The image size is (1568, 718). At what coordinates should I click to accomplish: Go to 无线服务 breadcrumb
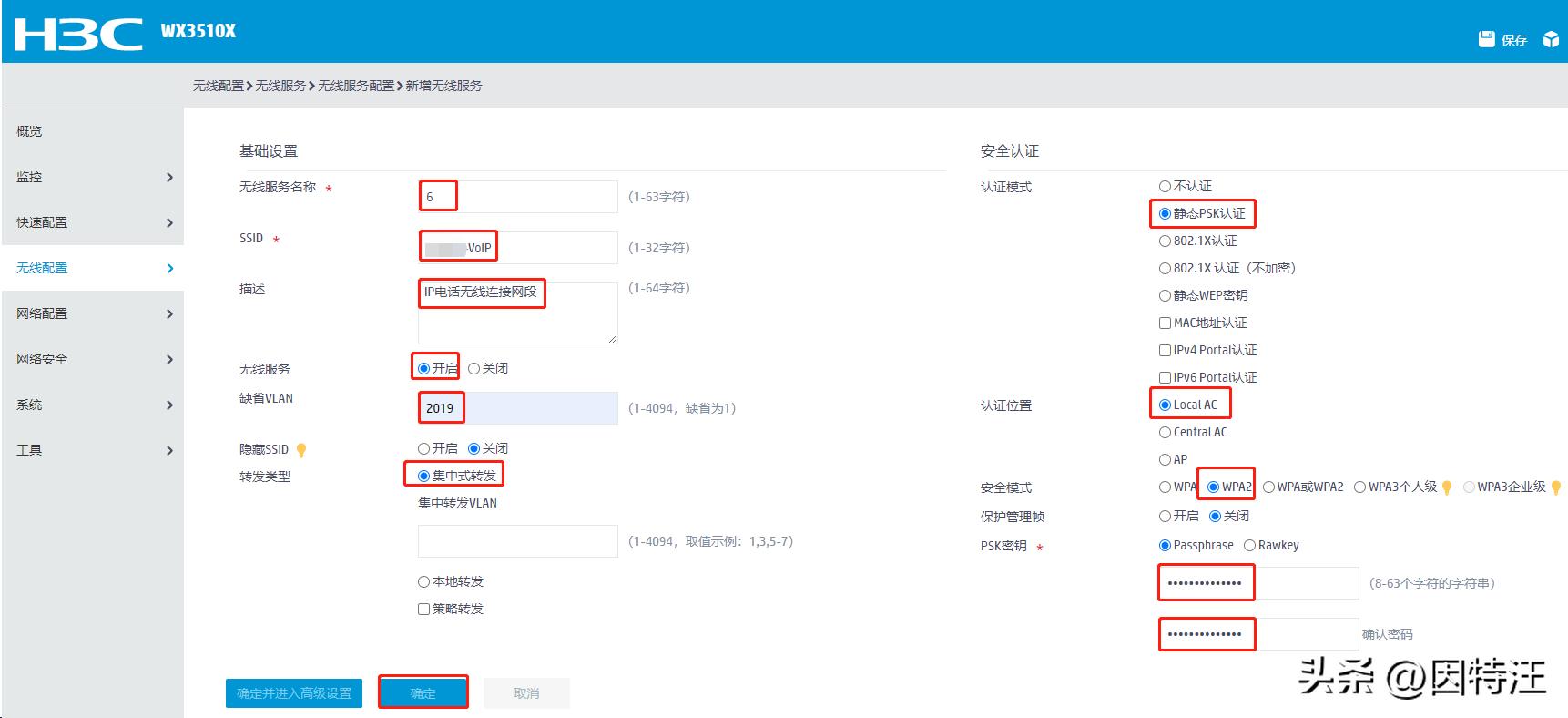280,86
